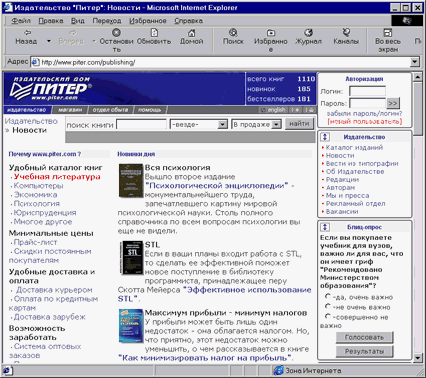The height and width of the screenshot is (378, 426).
Task: Click the найти search button
Action: (299, 124)
